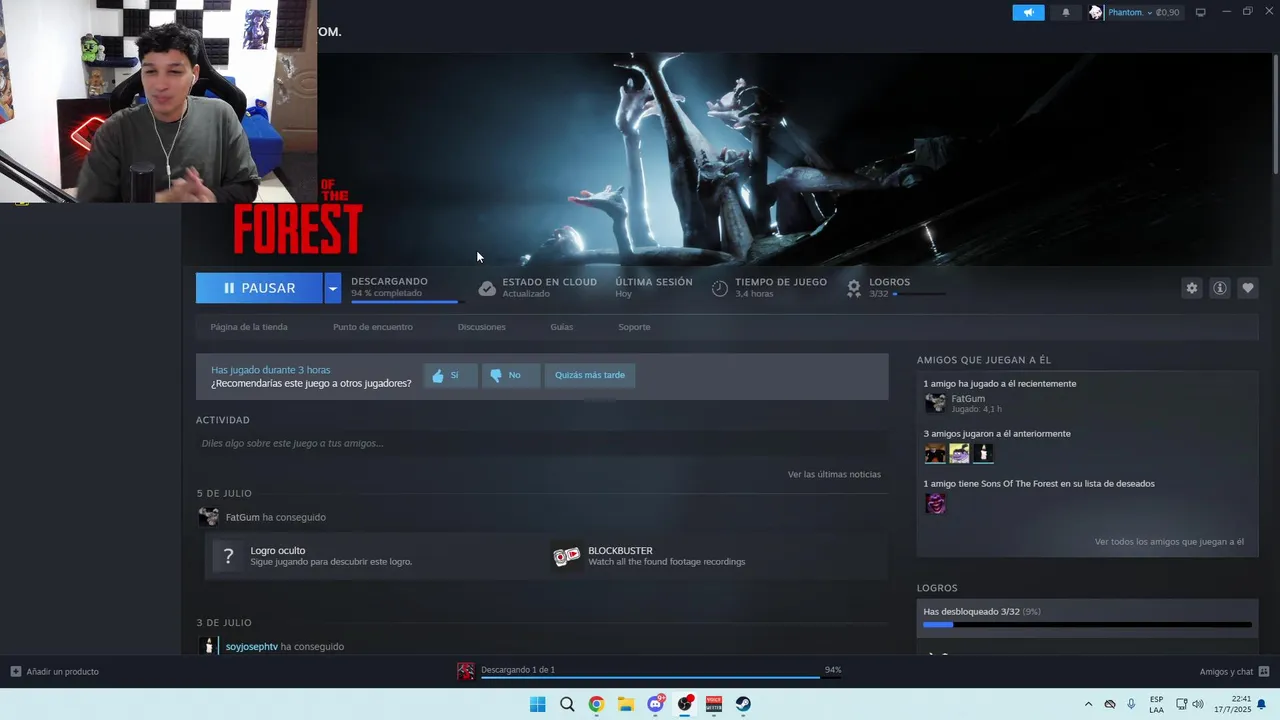Open the Windows Start menu
This screenshot has width=1280, height=720.
tap(537, 704)
